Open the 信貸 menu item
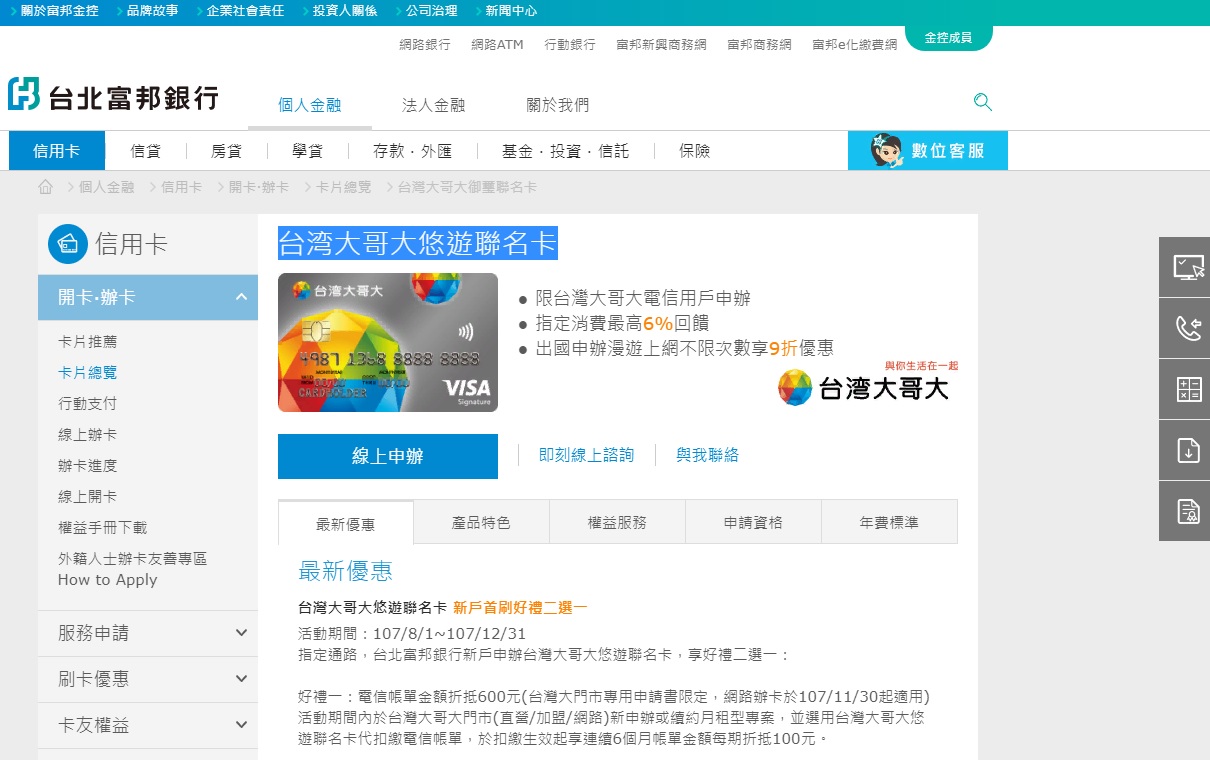The height and width of the screenshot is (760, 1210). 146,151
